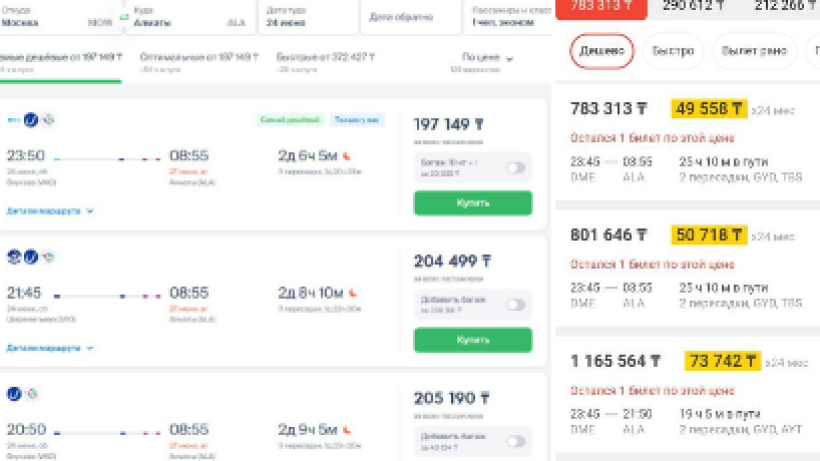This screenshot has height=461, width=820.
Task: Click the airline logo on the 197 149 ₸ flight
Action: pos(30,120)
